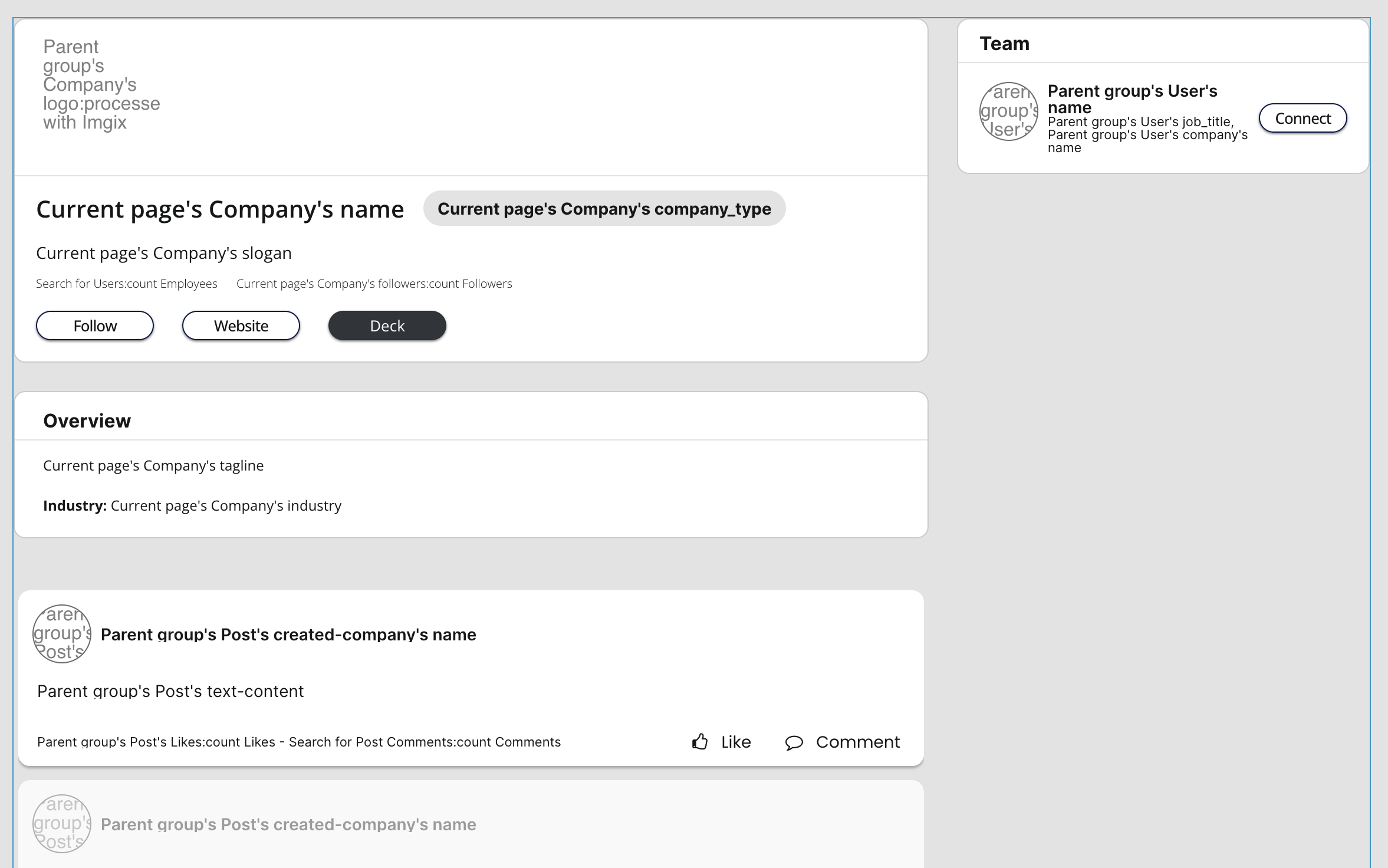Click the first post's company avatar
Viewport: 1388px width, 868px height.
point(62,634)
